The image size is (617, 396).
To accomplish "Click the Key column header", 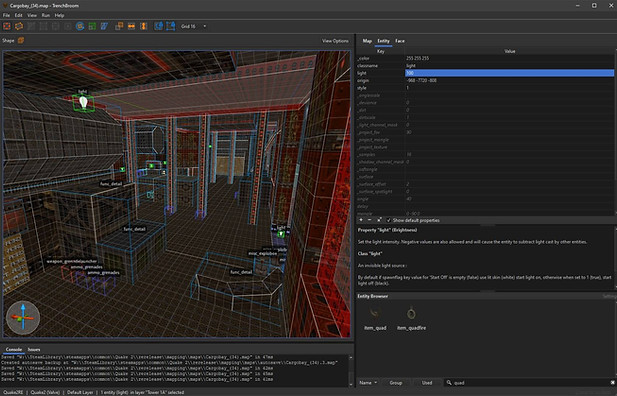I will (x=381, y=51).
